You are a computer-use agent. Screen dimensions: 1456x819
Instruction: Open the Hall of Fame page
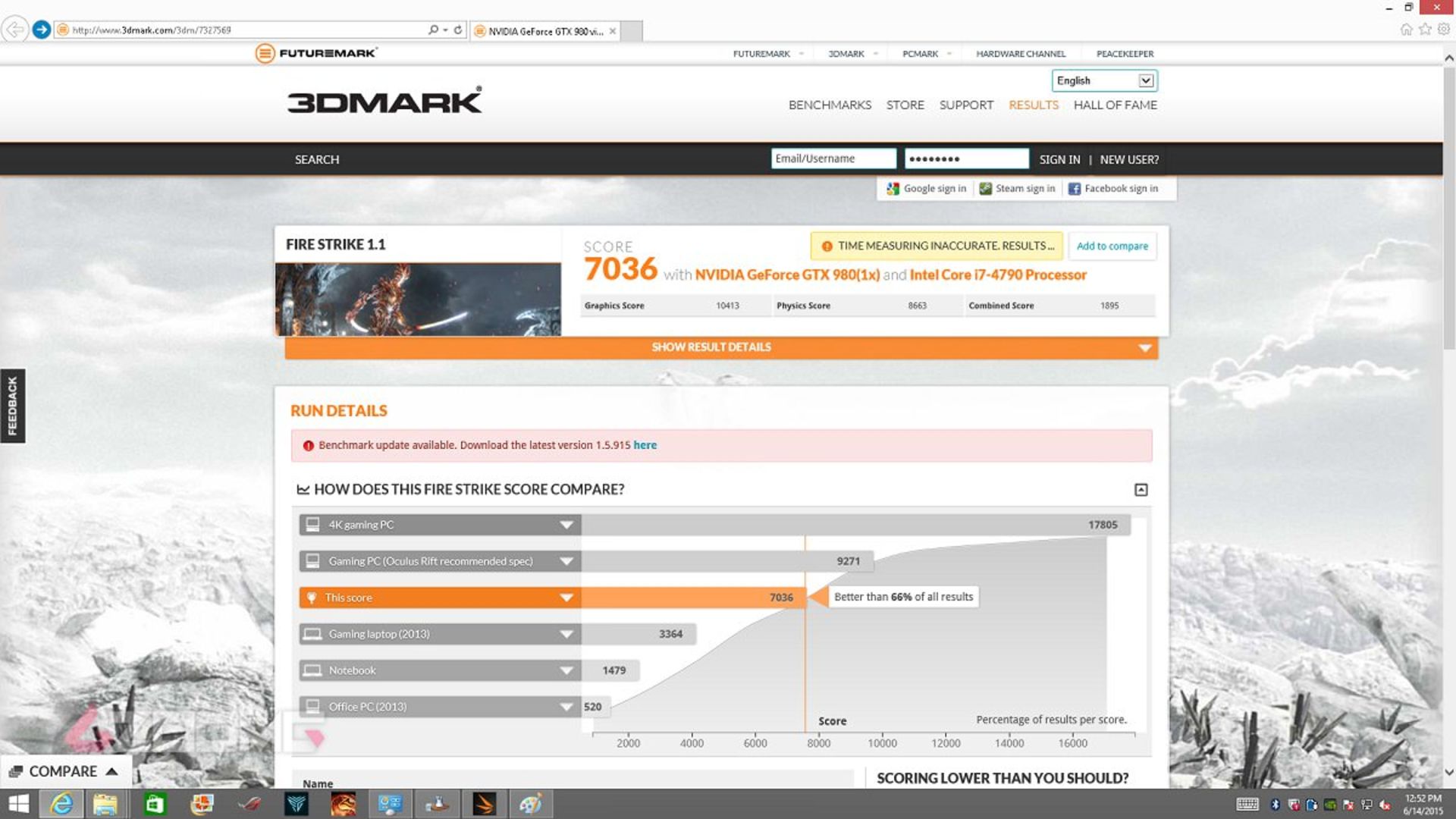[1116, 105]
